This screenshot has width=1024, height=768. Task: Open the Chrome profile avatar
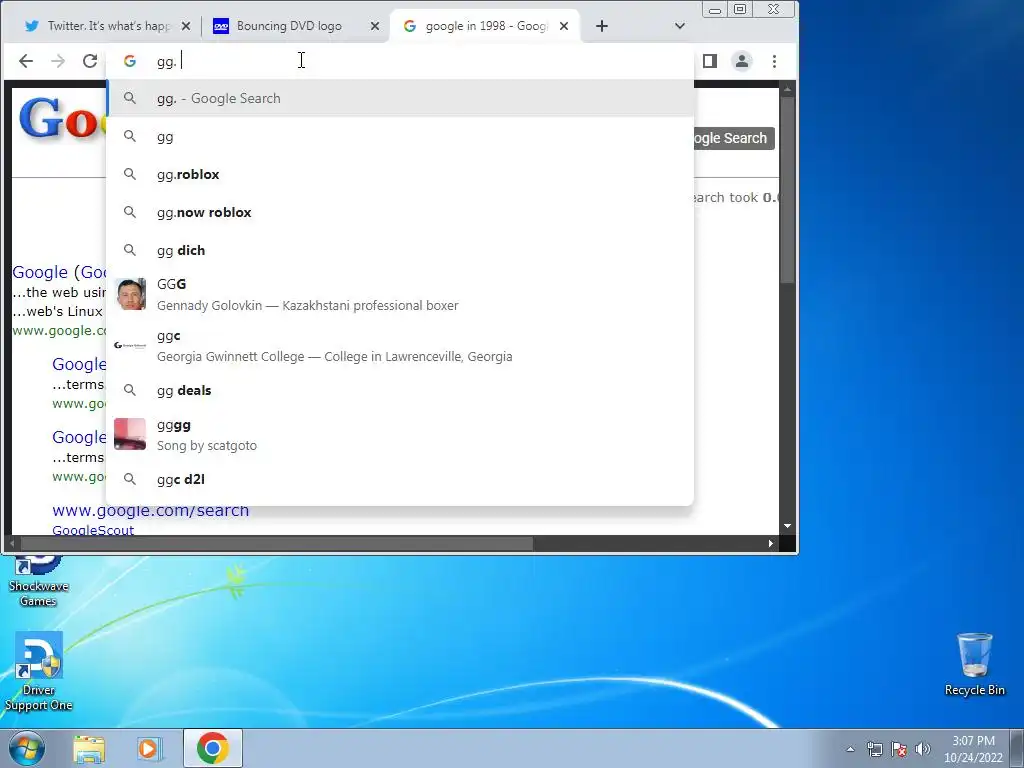[x=742, y=61]
